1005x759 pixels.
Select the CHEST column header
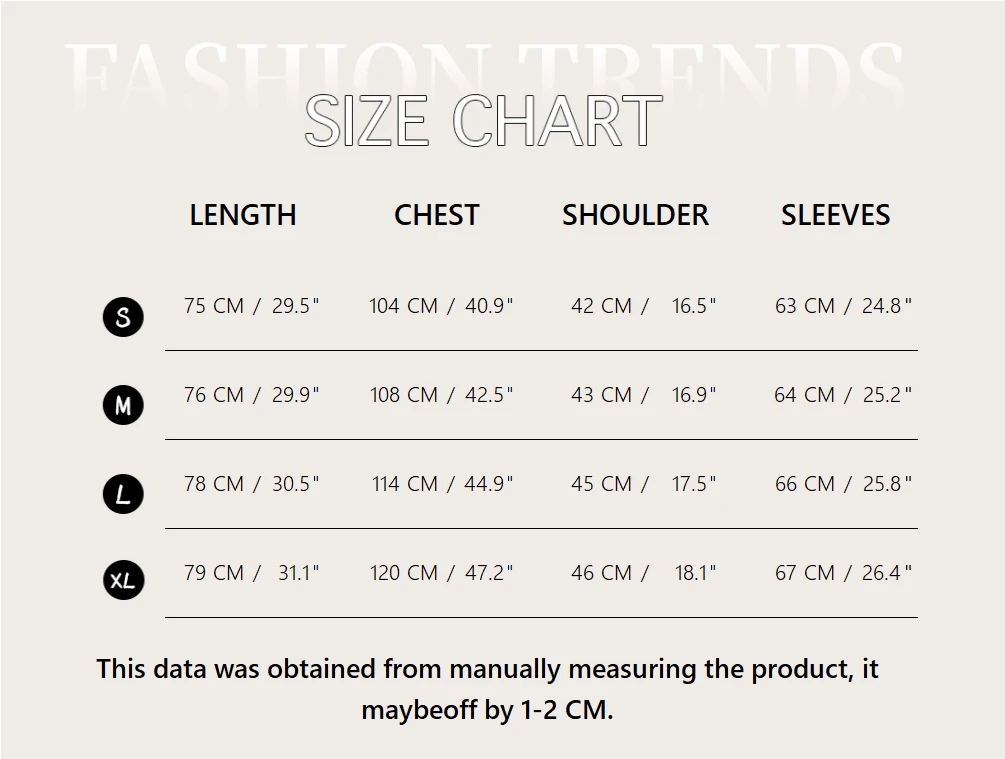pos(437,215)
